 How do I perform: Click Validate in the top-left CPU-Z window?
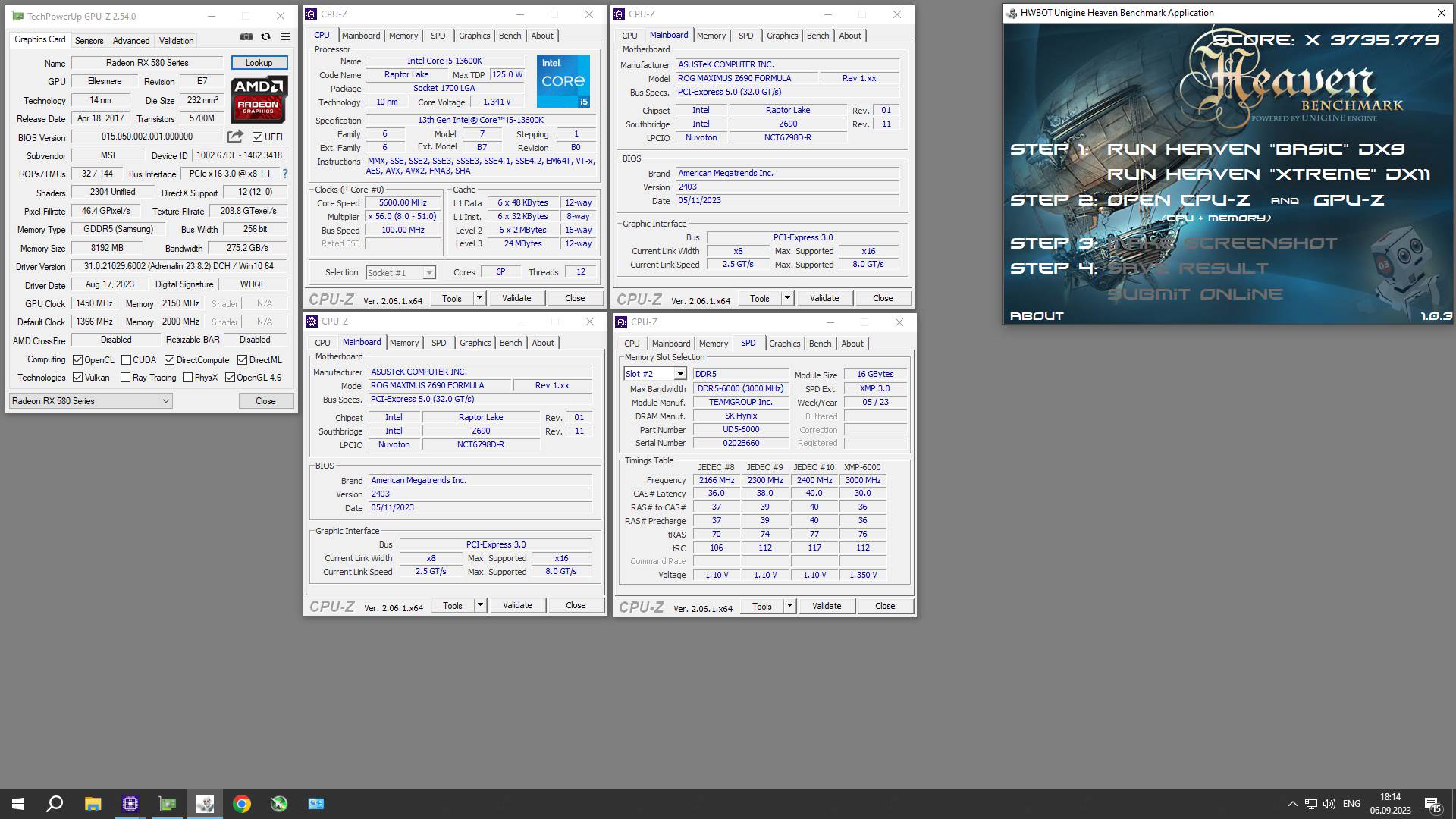(516, 298)
